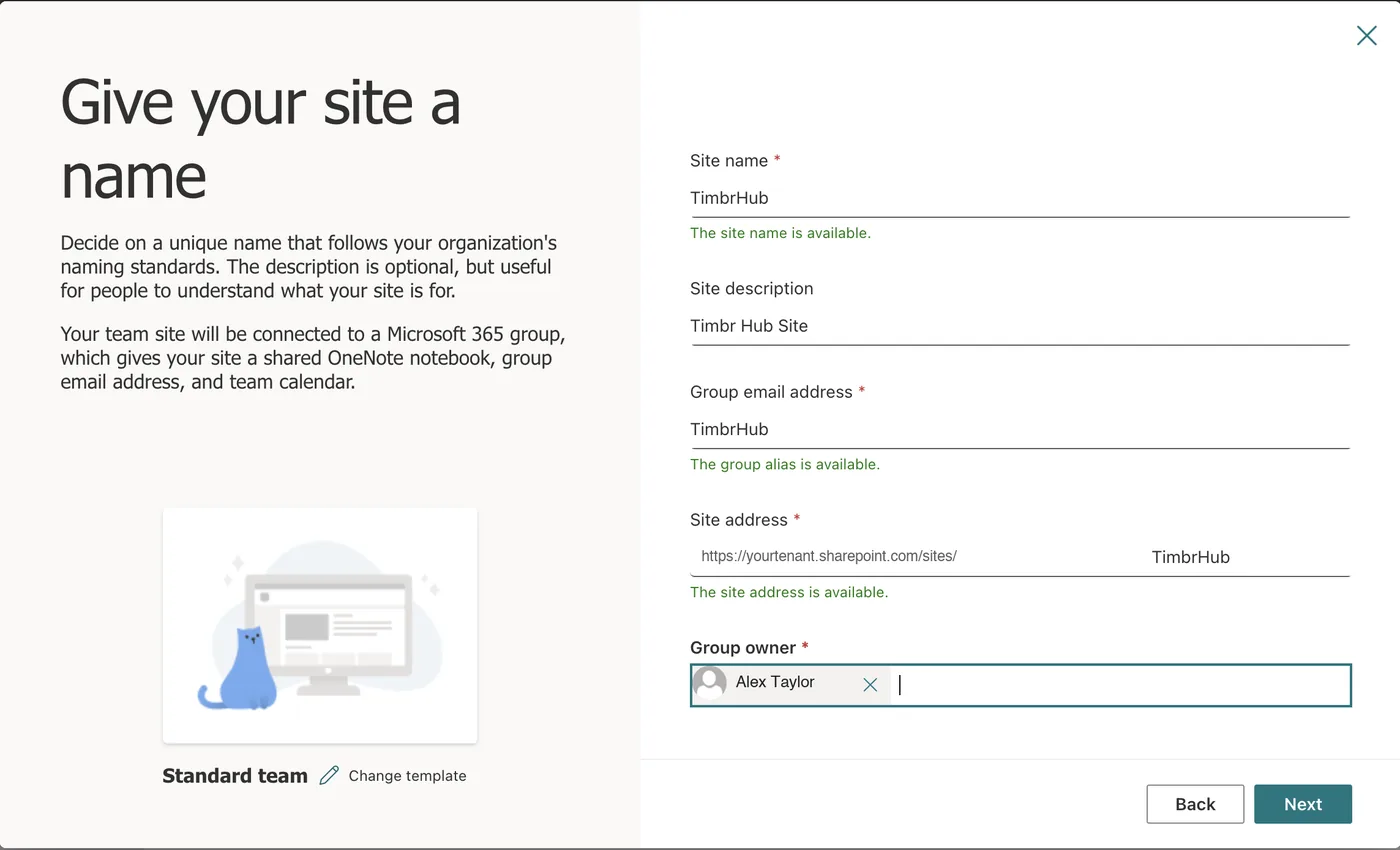Click "The site name is available." message
1400x850 pixels.
click(x=780, y=233)
